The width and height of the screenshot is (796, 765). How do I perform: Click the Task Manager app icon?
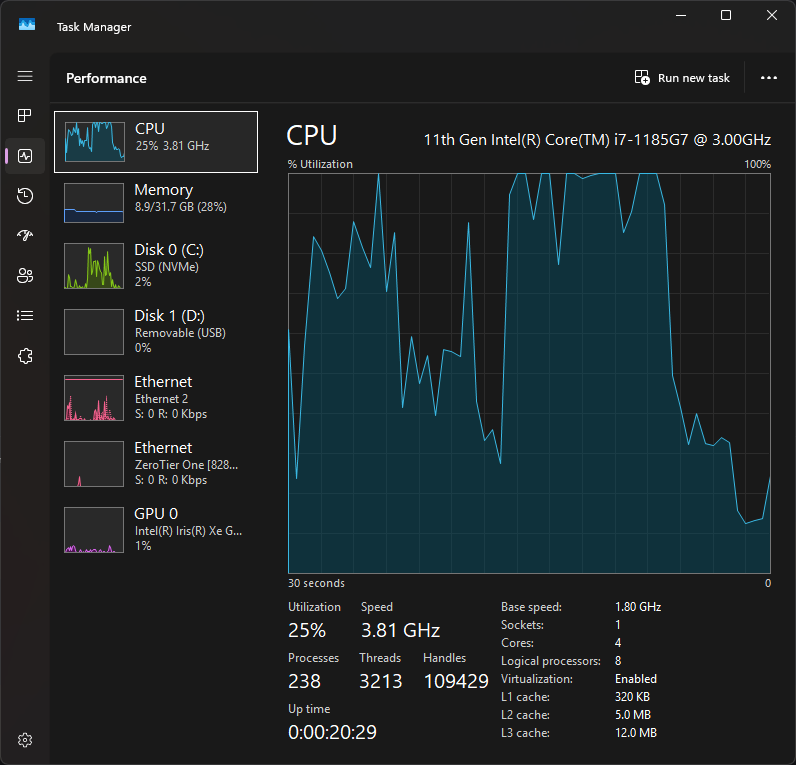coord(27,24)
